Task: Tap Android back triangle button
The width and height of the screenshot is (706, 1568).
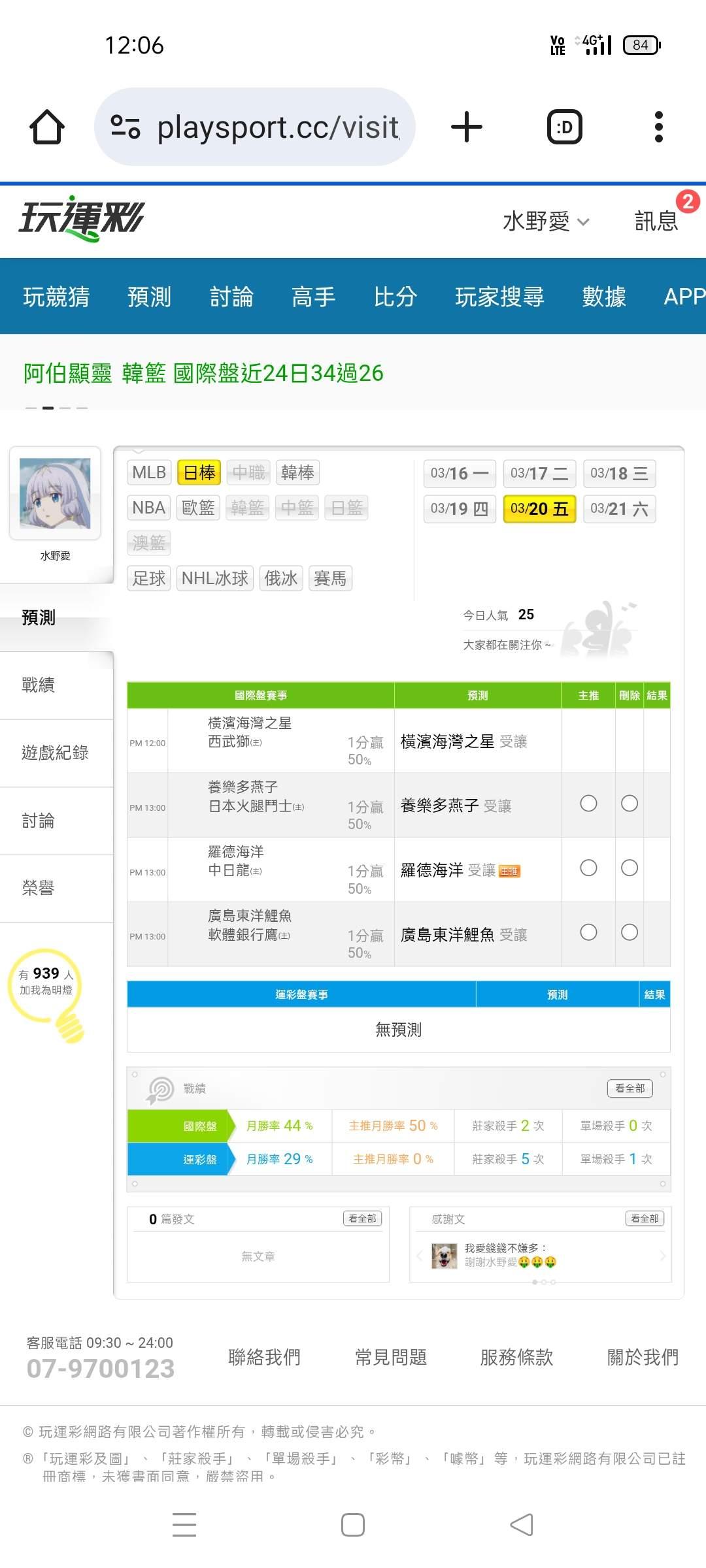Action: [522, 1525]
